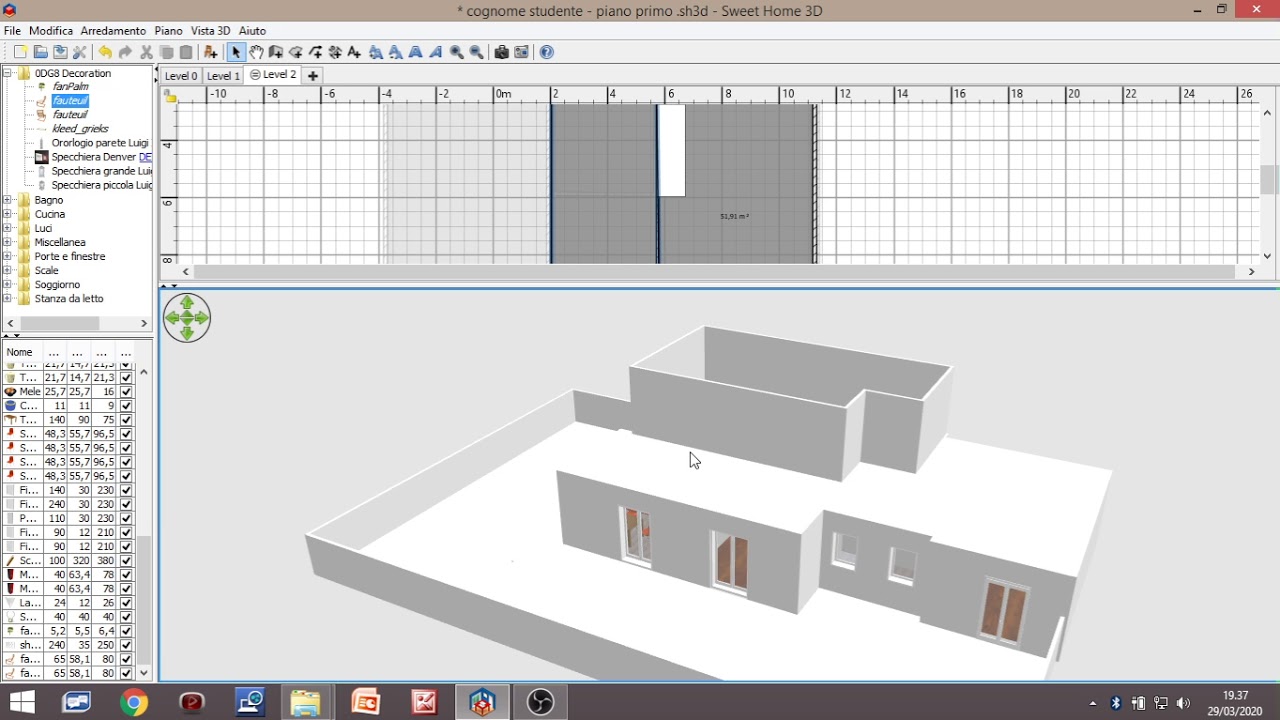
Task: Toggle visibility checkbox for 240 35 250 row
Action: pos(126,645)
